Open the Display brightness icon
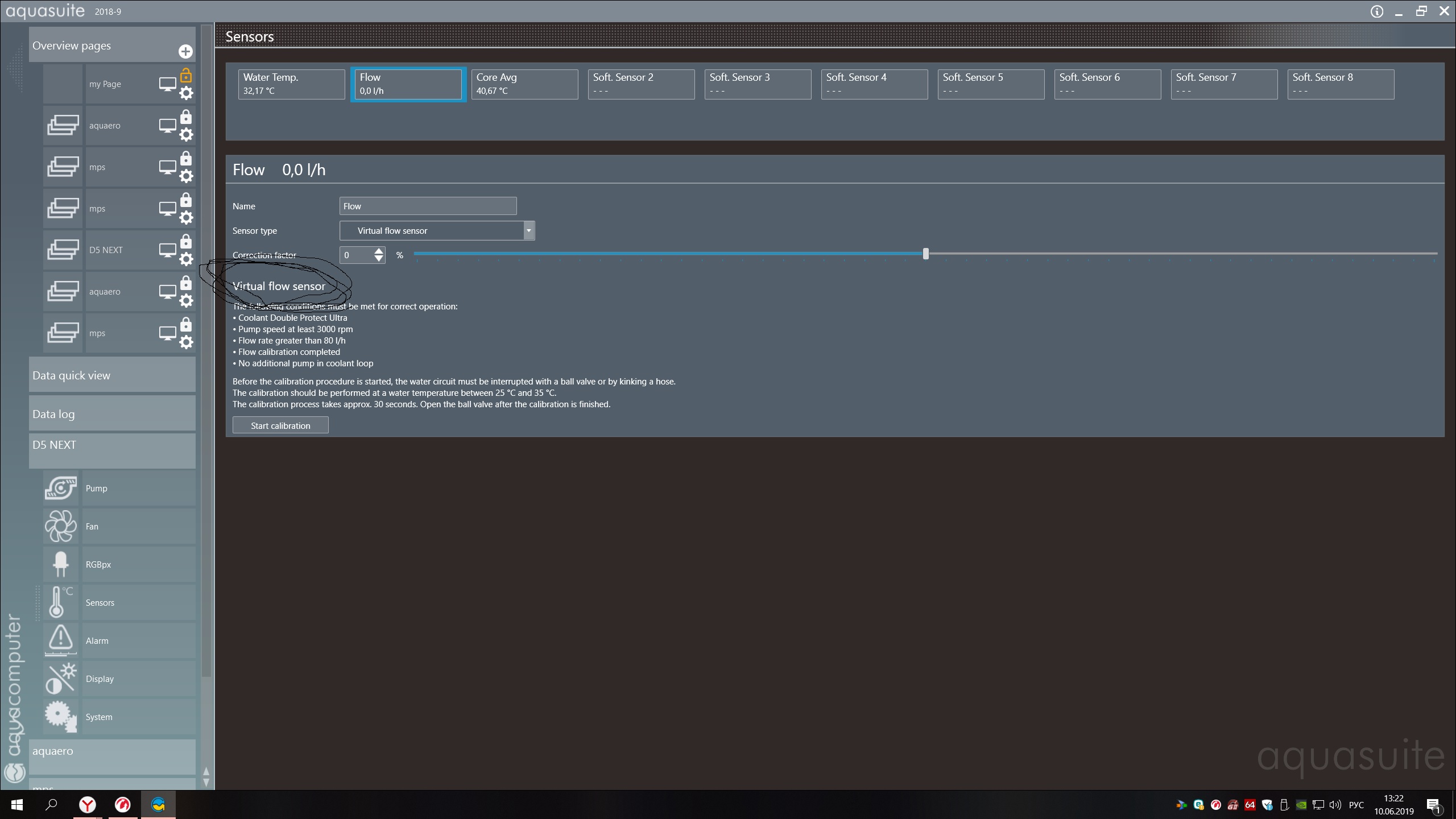The width and height of the screenshot is (1456, 819). click(x=60, y=678)
